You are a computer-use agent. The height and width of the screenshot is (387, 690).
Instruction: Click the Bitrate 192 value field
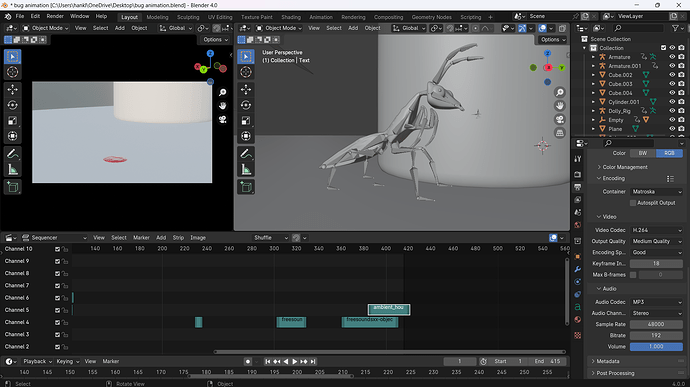(656, 335)
